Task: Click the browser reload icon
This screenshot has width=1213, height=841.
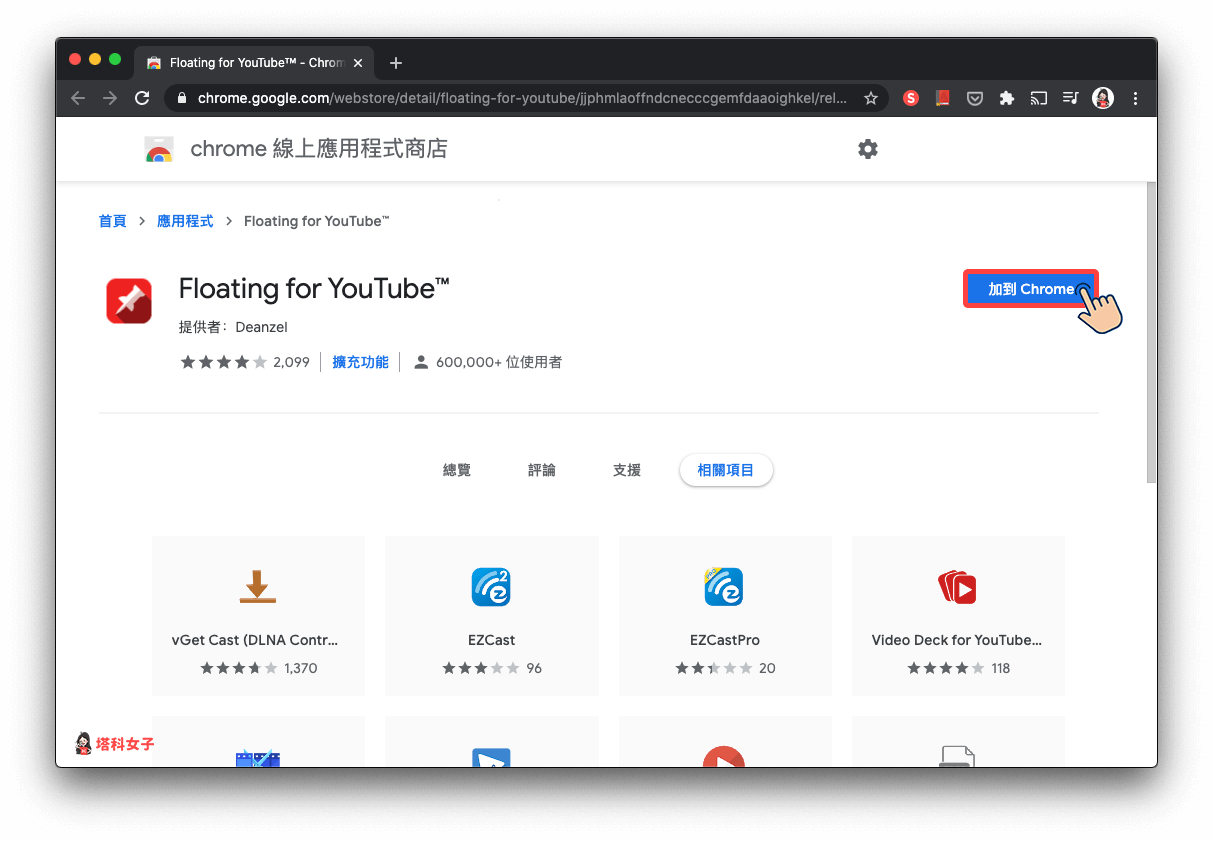Action: (142, 98)
